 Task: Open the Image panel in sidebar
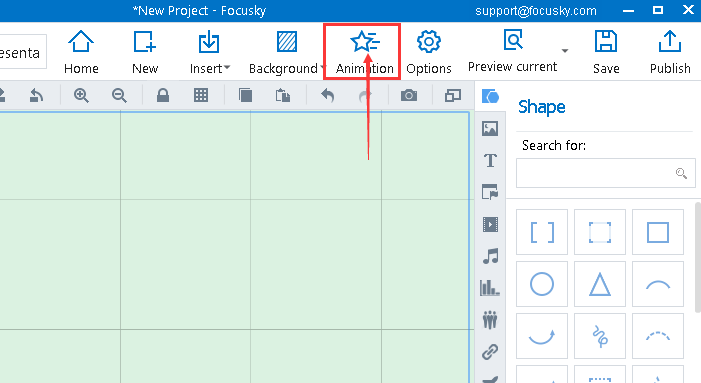490,129
